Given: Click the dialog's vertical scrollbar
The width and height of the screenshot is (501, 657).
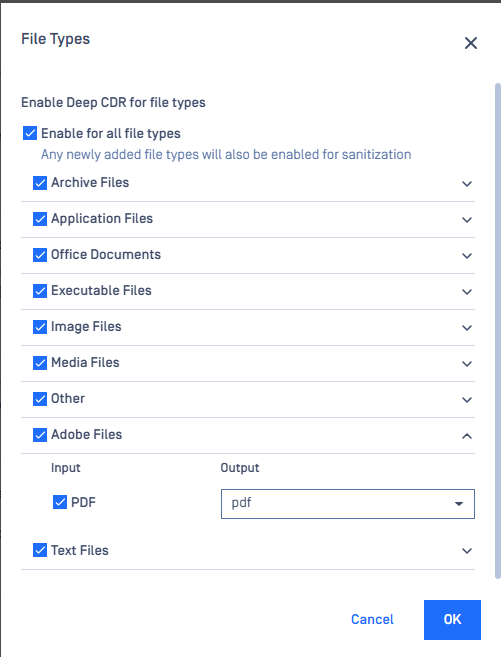Looking at the screenshot, I should (497, 331).
